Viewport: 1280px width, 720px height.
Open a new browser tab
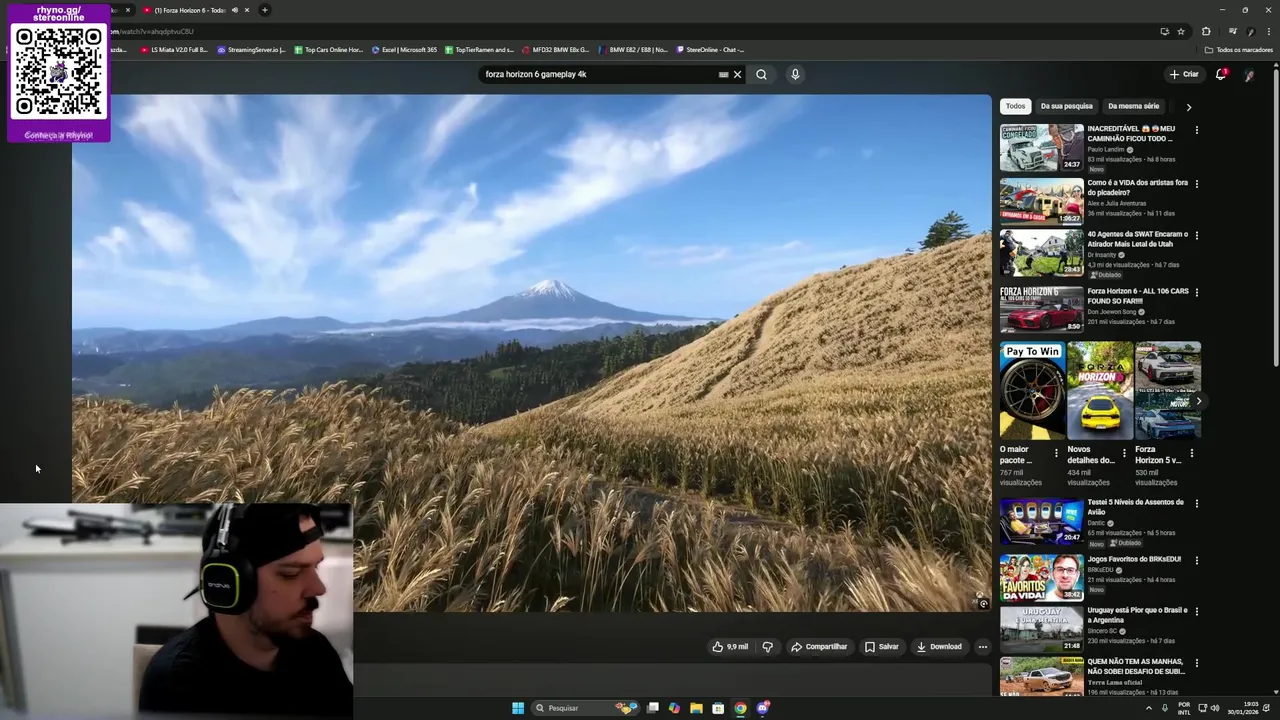pyautogui.click(x=264, y=10)
